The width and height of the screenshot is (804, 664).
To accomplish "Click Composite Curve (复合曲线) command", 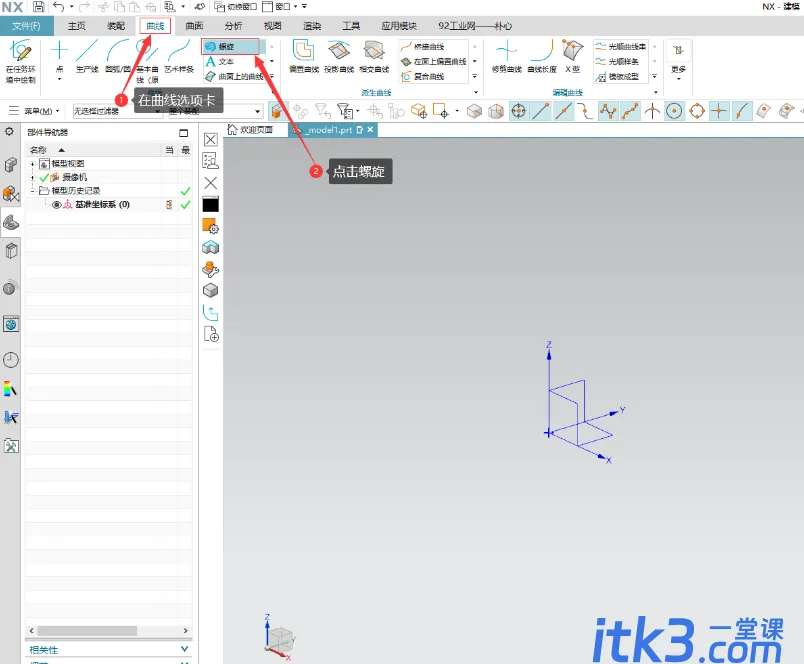I will (x=423, y=76).
